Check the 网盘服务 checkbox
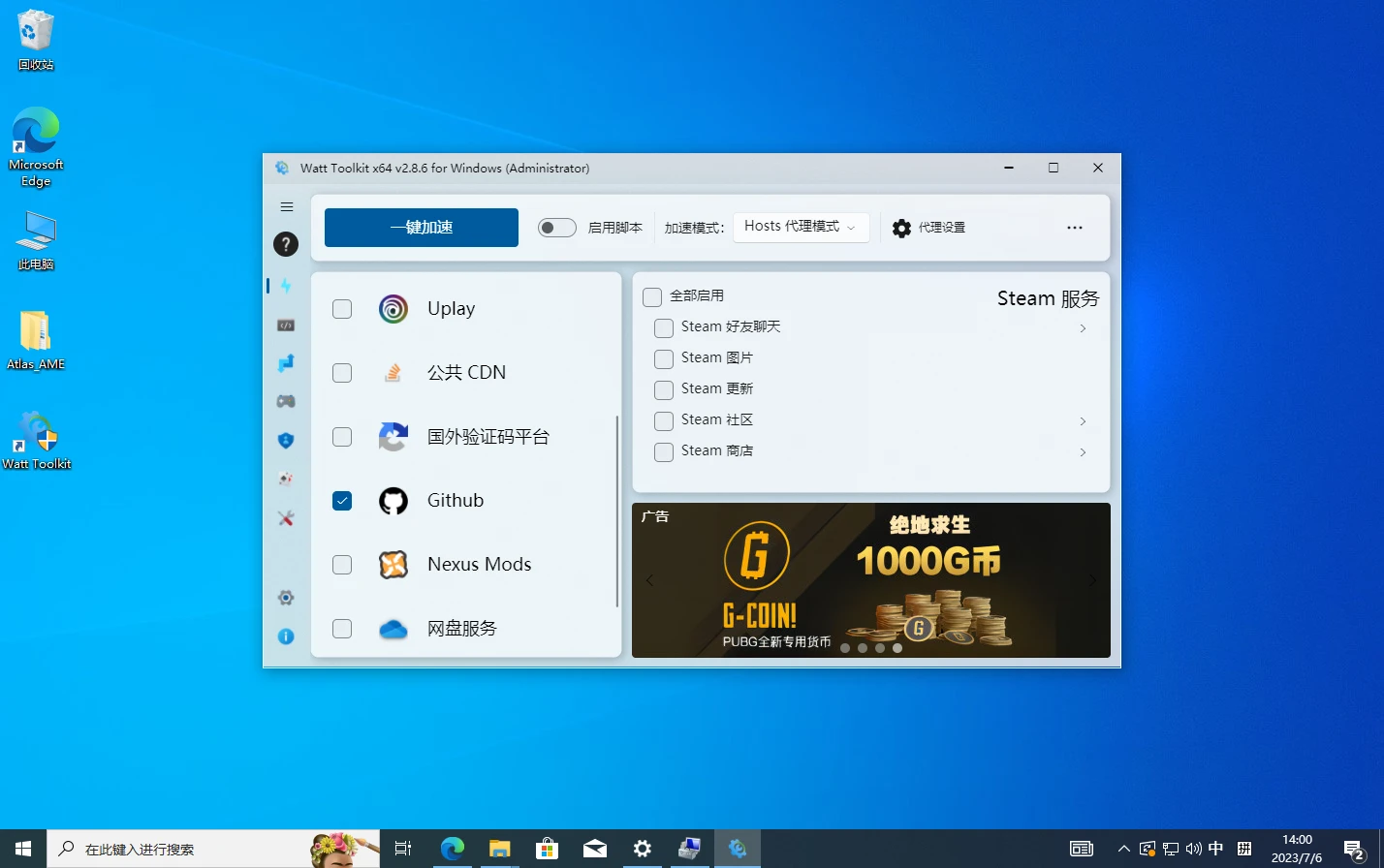Image resolution: width=1384 pixels, height=868 pixels. [x=342, y=629]
